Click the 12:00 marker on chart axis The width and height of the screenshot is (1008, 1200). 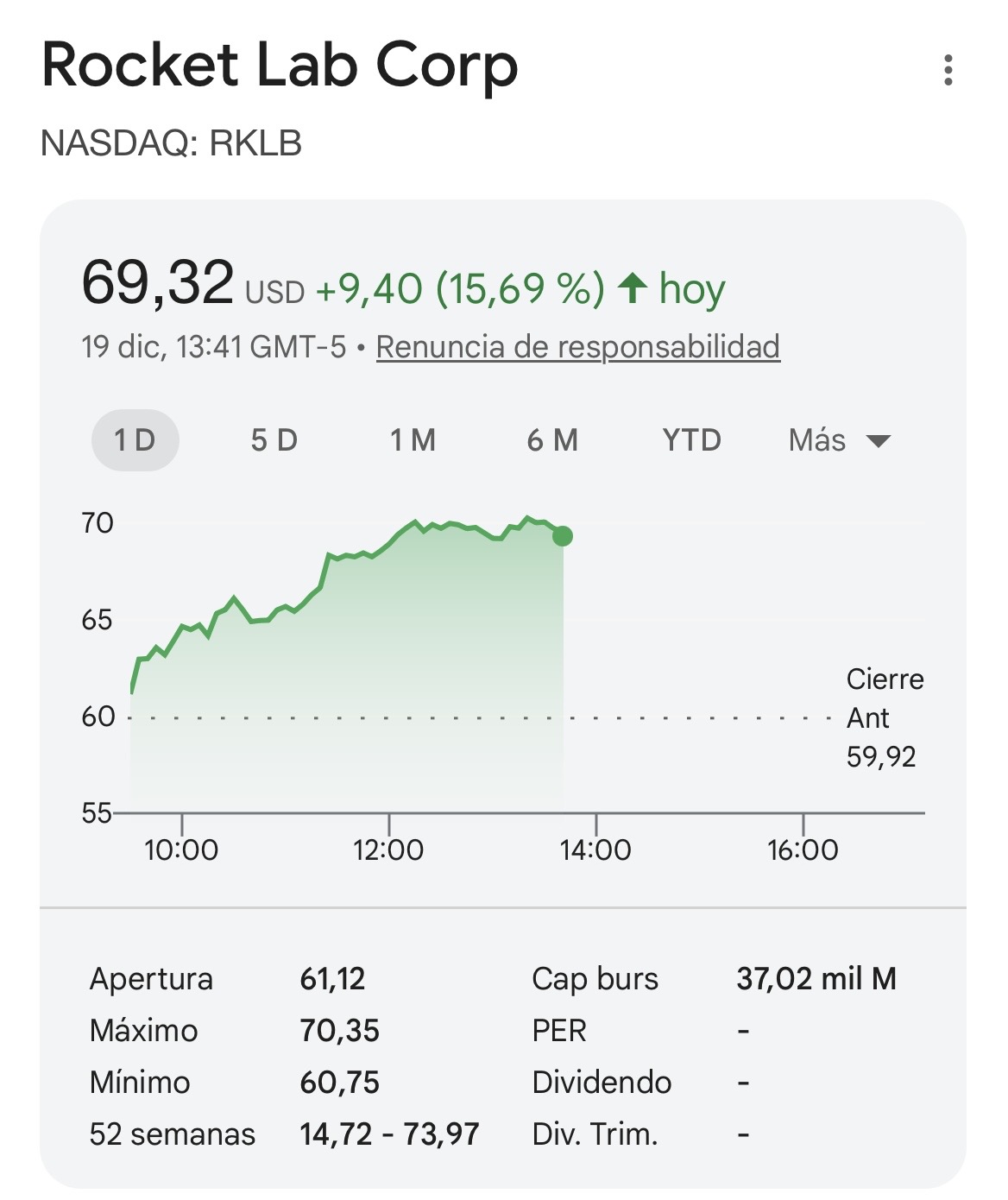click(388, 849)
